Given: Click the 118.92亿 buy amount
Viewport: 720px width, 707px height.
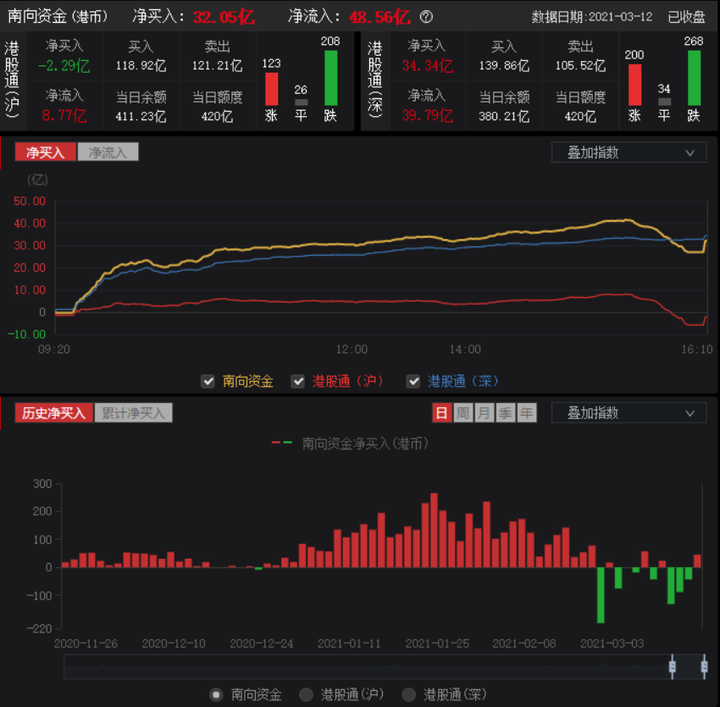Looking at the screenshot, I should point(141,66).
